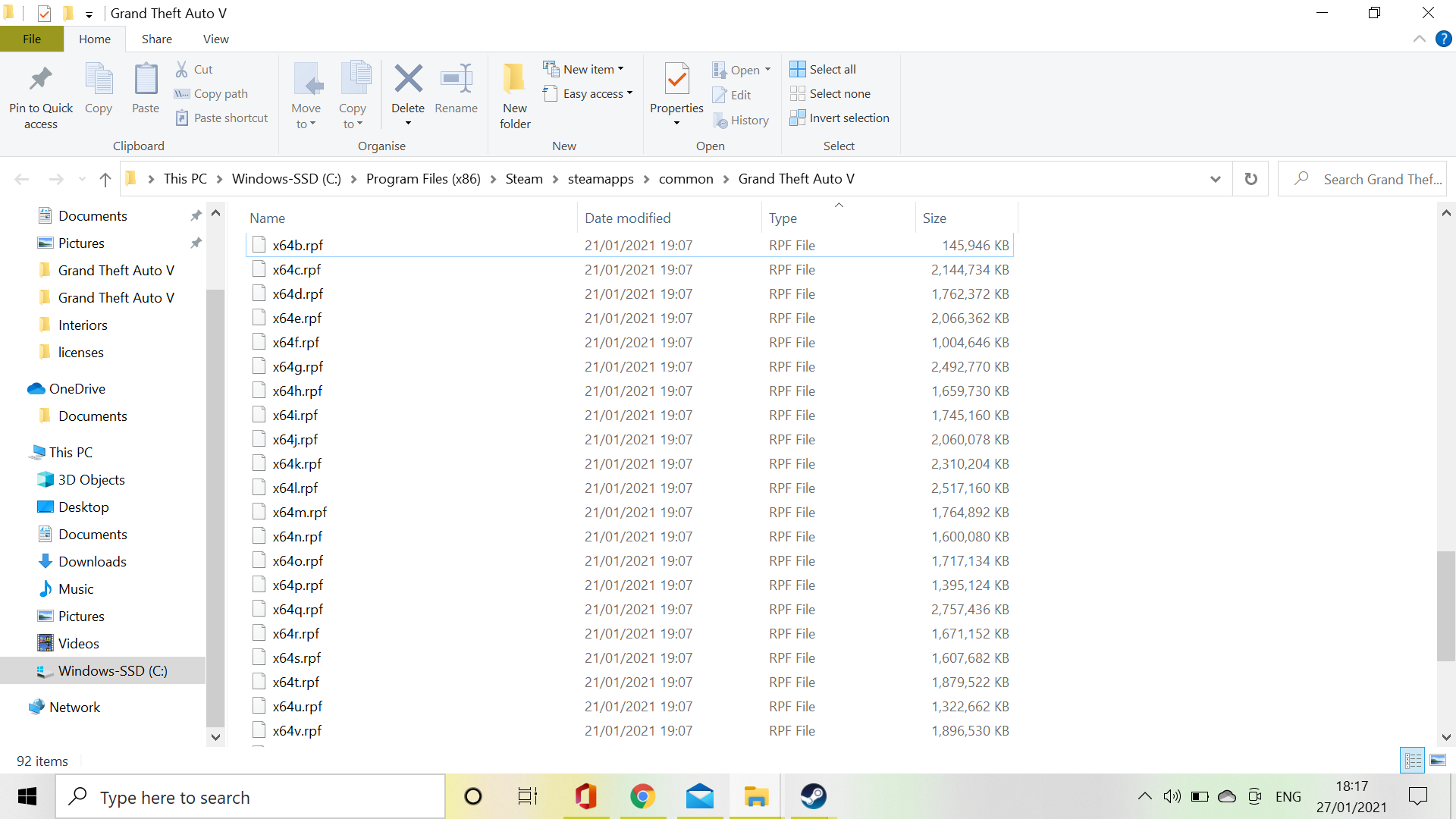The height and width of the screenshot is (819, 1456).
Task: Switch to the View ribbon tab
Action: tap(215, 39)
